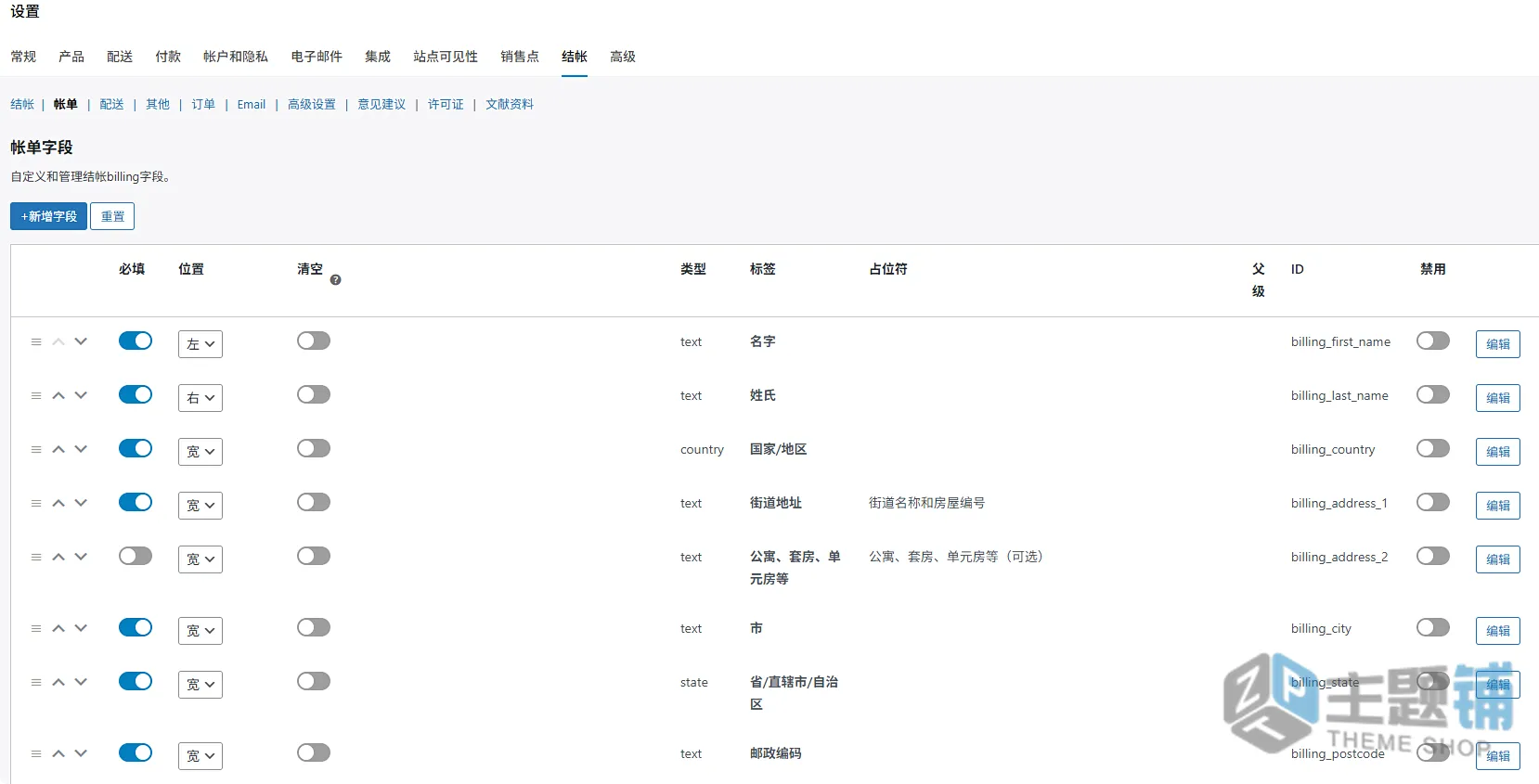Grab the drag handle for billing_postcode row

(36, 753)
